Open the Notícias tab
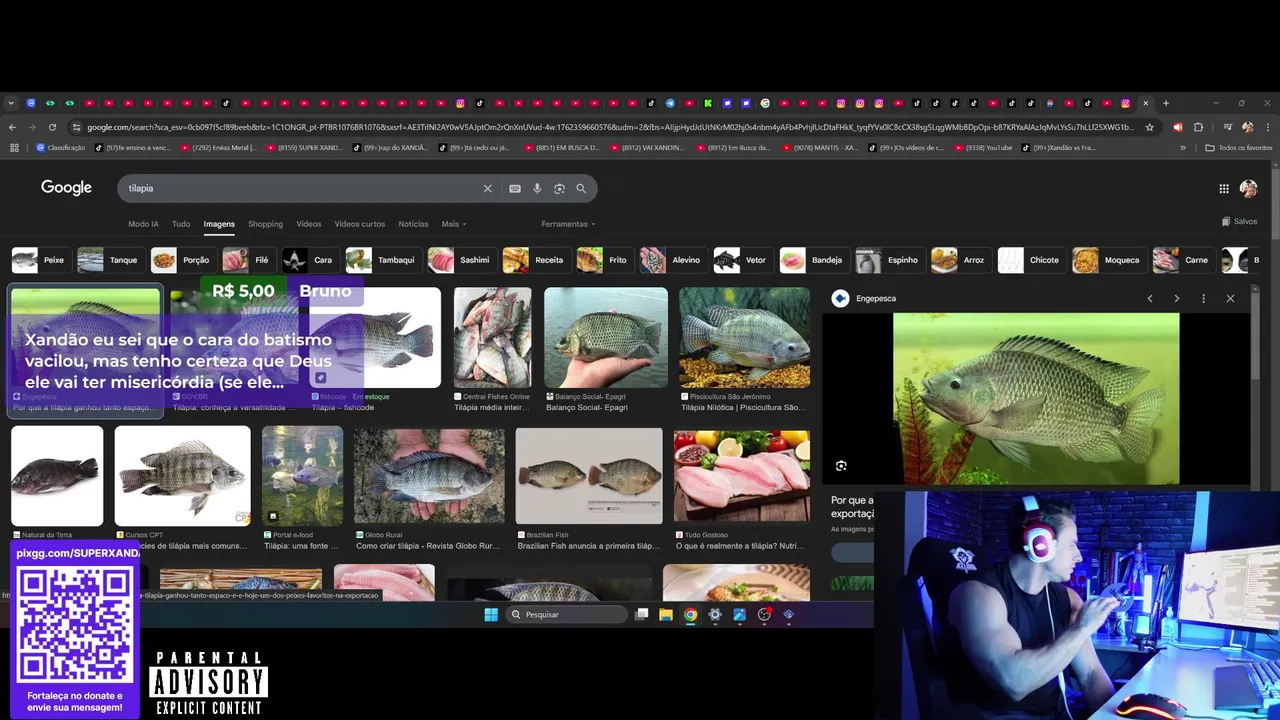The height and width of the screenshot is (720, 1280). point(413,224)
